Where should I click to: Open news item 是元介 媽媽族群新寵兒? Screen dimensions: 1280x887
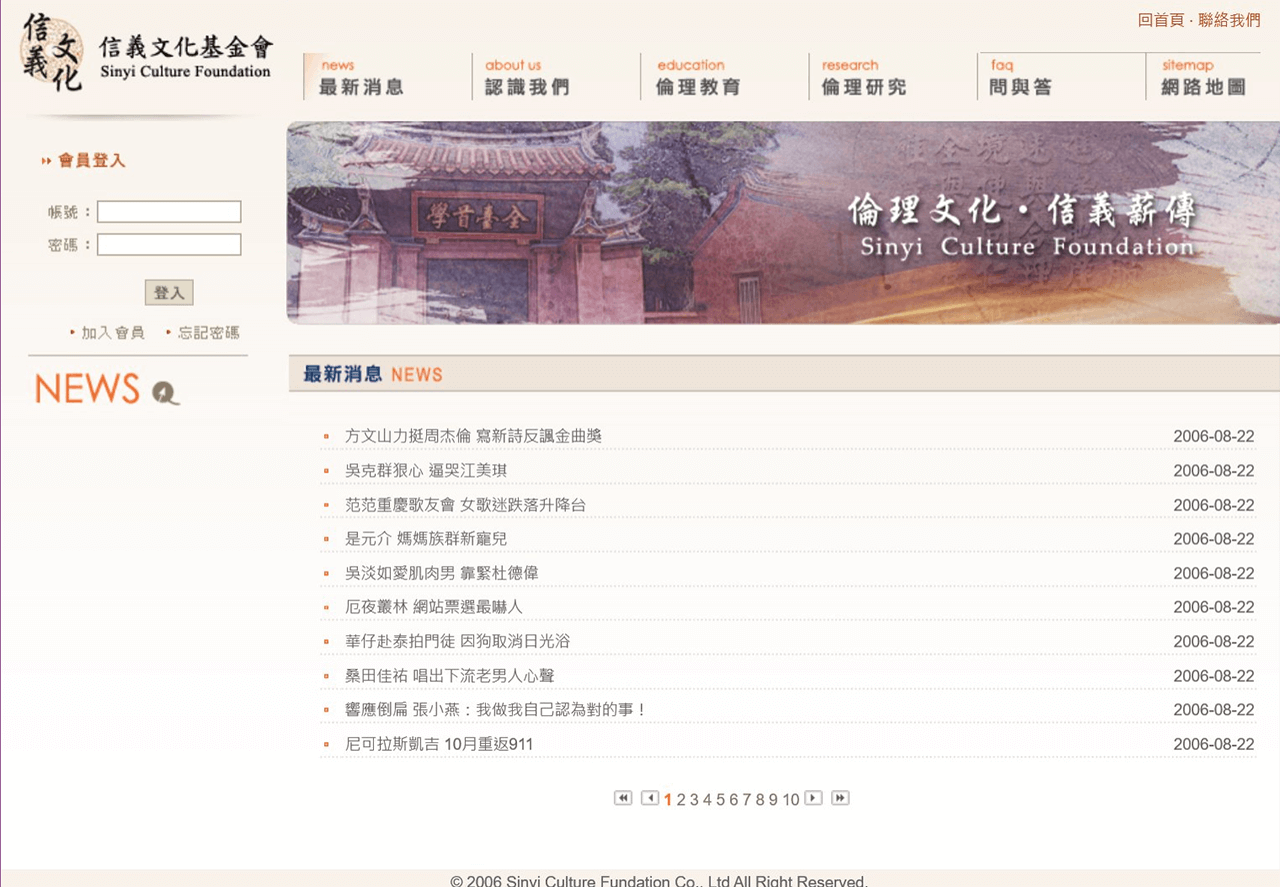pyautogui.click(x=426, y=539)
